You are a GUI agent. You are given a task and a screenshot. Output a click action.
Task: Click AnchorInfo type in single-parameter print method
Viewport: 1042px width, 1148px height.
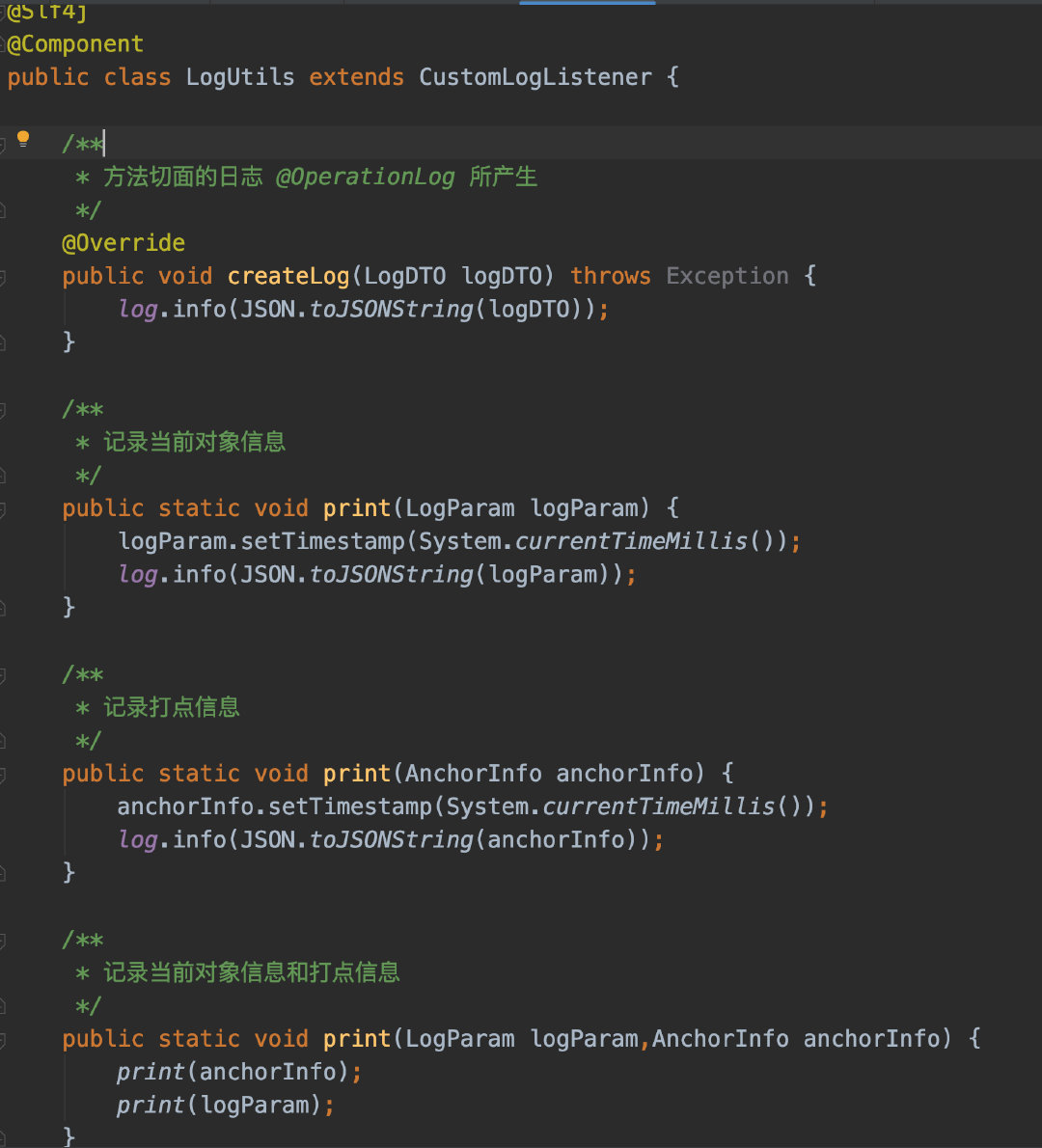tap(474, 773)
